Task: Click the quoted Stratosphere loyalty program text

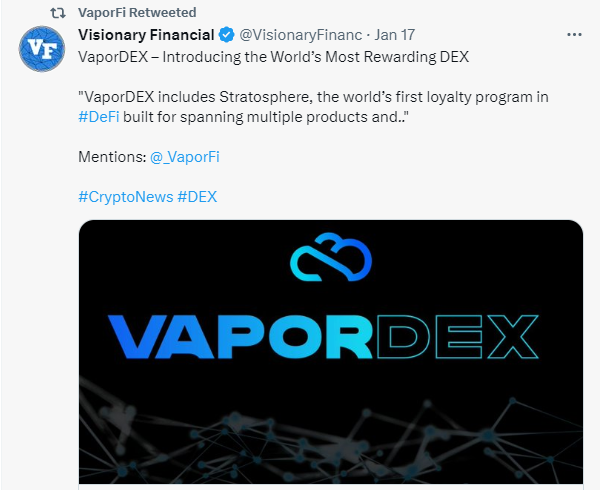Action: pyautogui.click(x=313, y=97)
